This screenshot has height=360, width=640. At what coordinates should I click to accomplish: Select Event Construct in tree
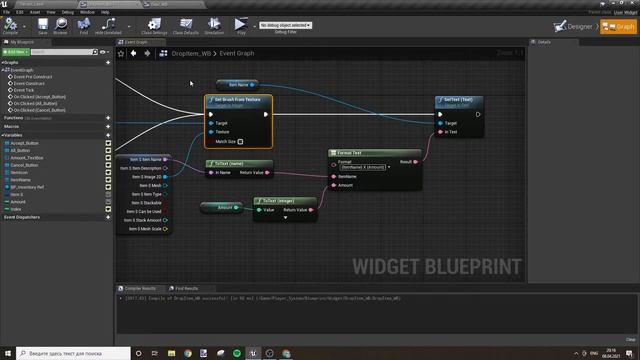(29, 83)
